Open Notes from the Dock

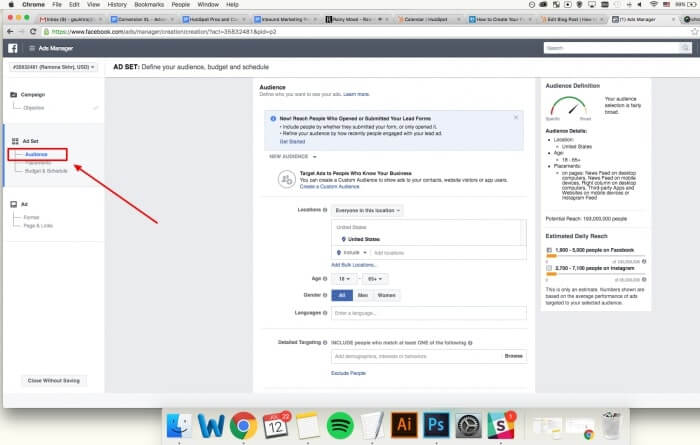[308, 426]
